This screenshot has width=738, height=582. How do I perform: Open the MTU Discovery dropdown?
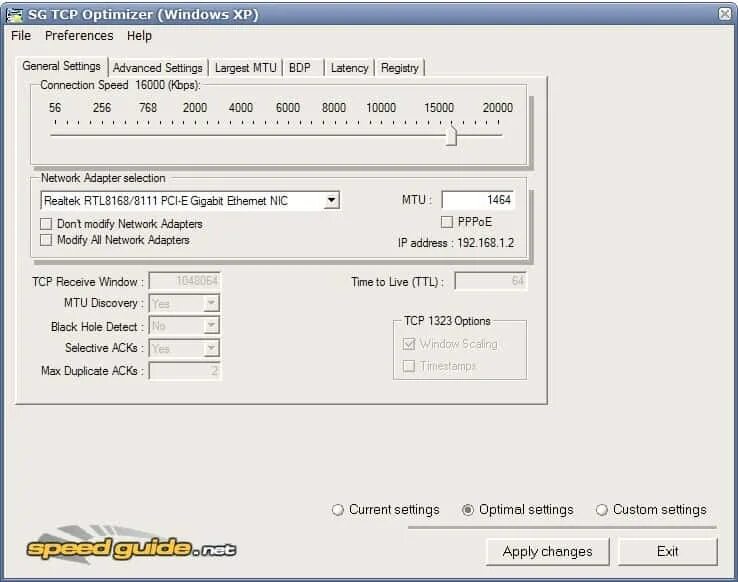(x=212, y=303)
